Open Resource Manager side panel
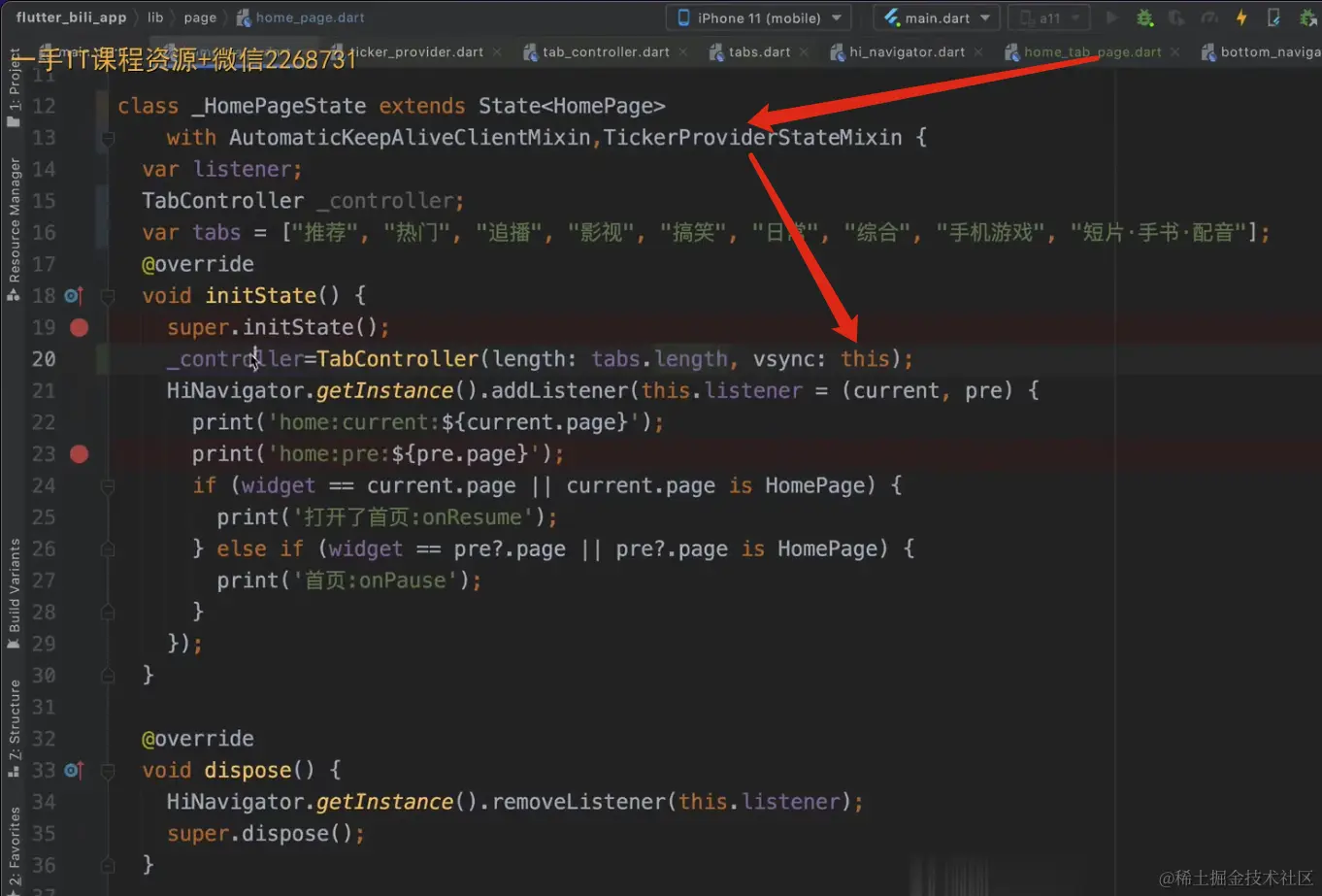The image size is (1322, 896). point(14,230)
